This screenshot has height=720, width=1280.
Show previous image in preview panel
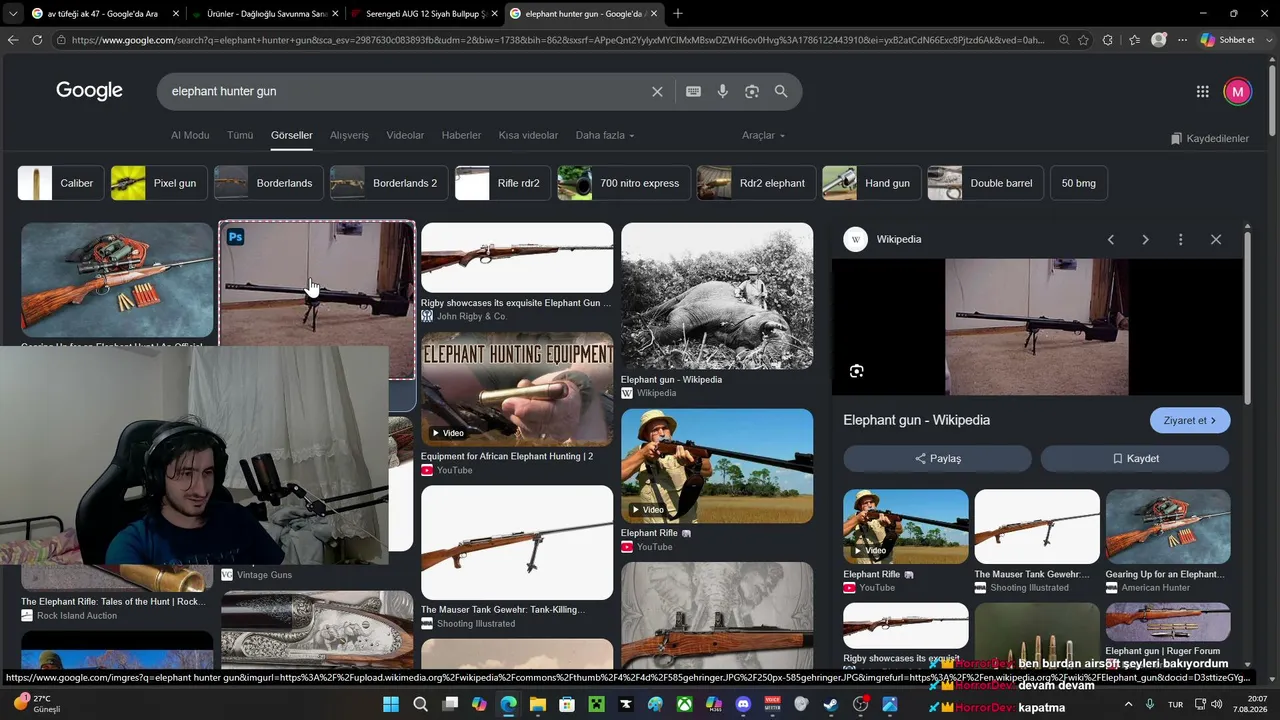point(1110,240)
